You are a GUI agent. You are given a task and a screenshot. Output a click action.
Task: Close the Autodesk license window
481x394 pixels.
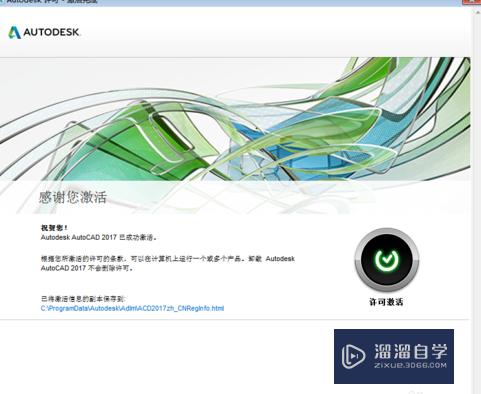point(472,2)
